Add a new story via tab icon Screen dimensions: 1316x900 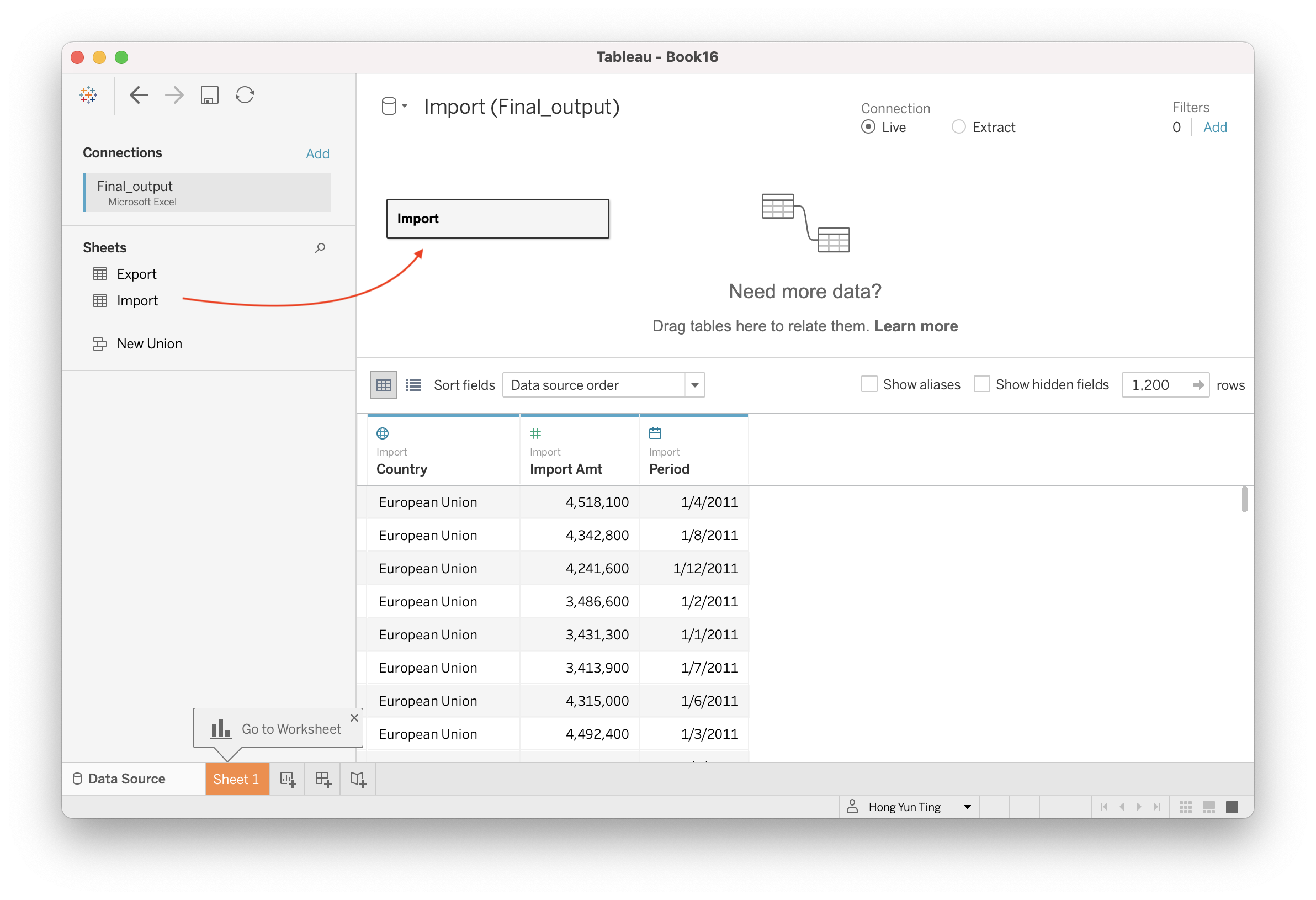point(358,780)
